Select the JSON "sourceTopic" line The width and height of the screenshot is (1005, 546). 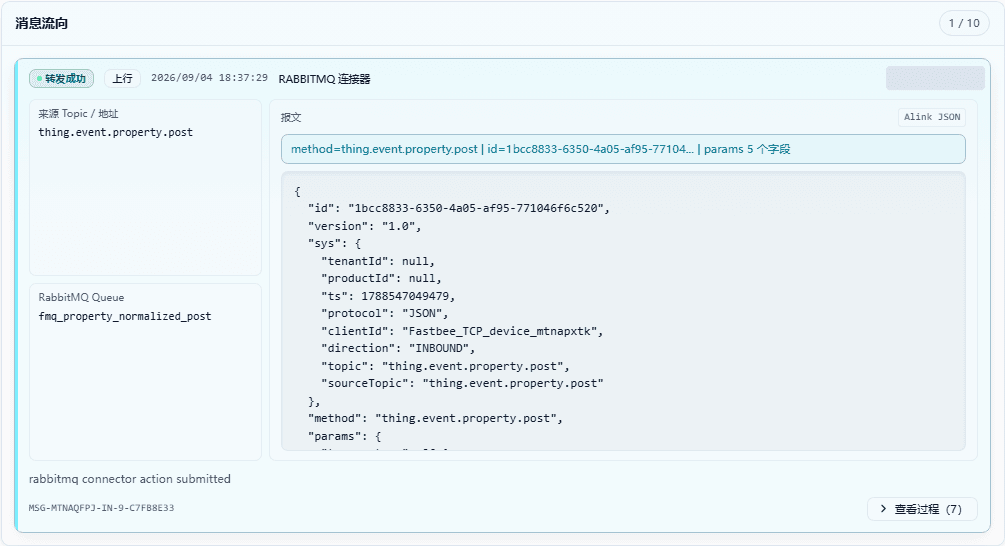(x=462, y=383)
